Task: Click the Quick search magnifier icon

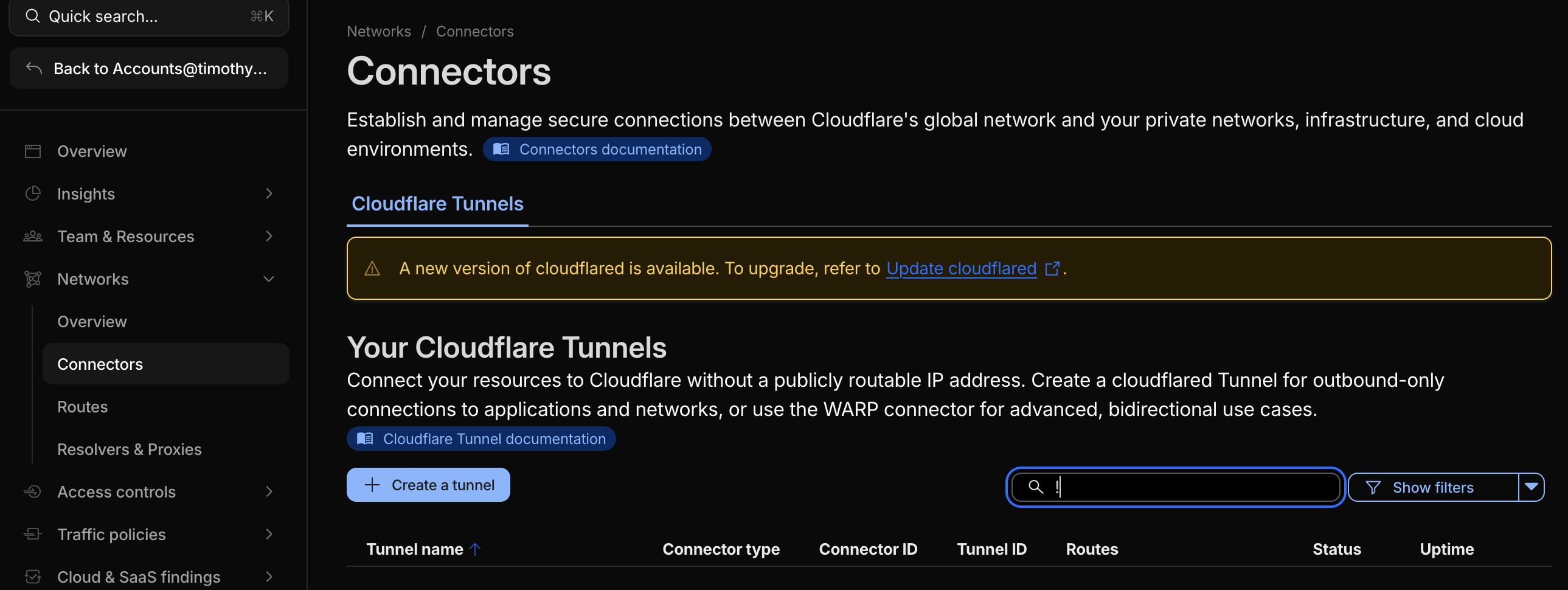Action: tap(32, 16)
